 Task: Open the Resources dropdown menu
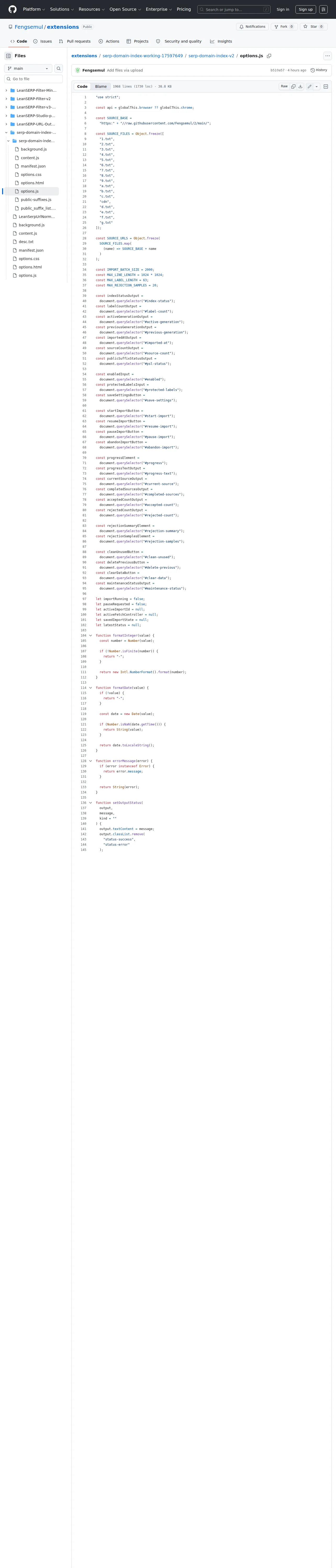point(92,9)
